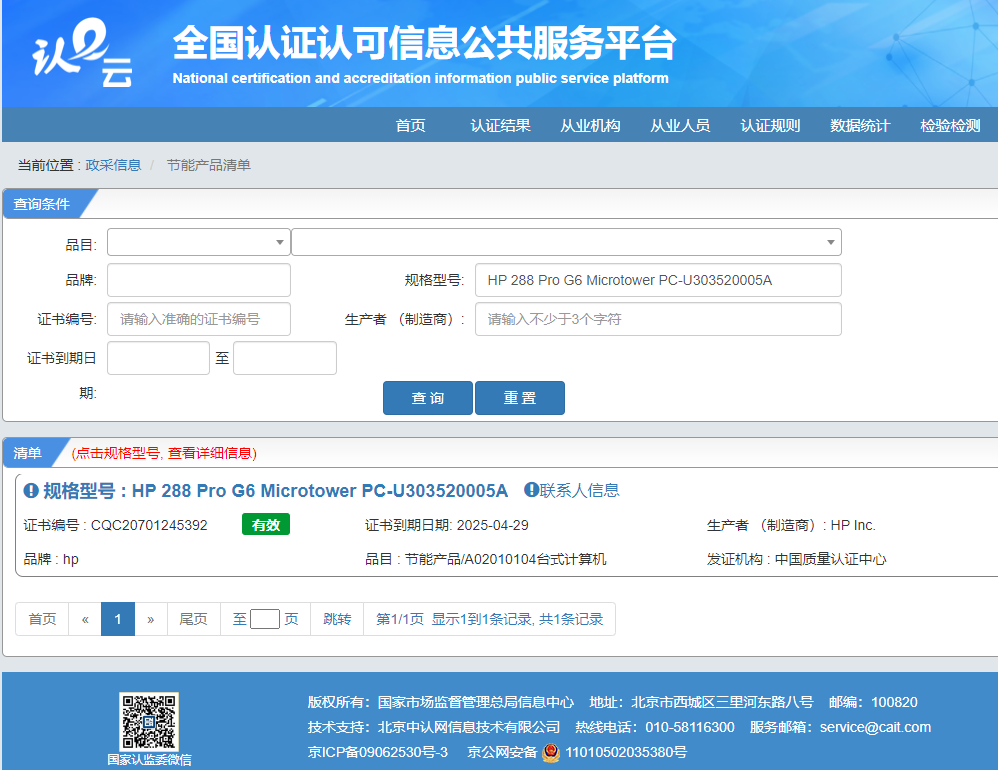998x770 pixels.
Task: Focus the 生产者（制造商） input field
Action: tap(658, 319)
